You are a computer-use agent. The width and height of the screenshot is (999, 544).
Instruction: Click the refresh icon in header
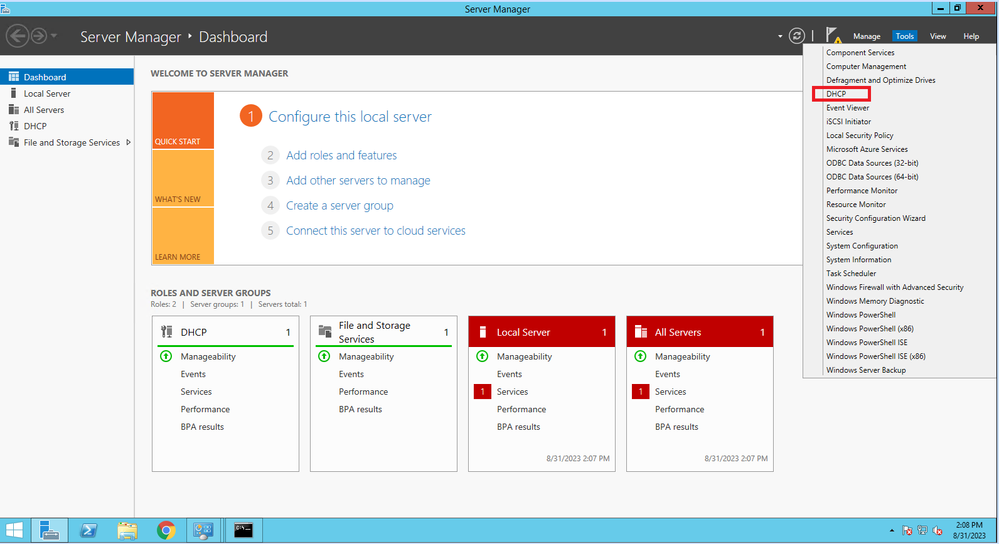(797, 36)
